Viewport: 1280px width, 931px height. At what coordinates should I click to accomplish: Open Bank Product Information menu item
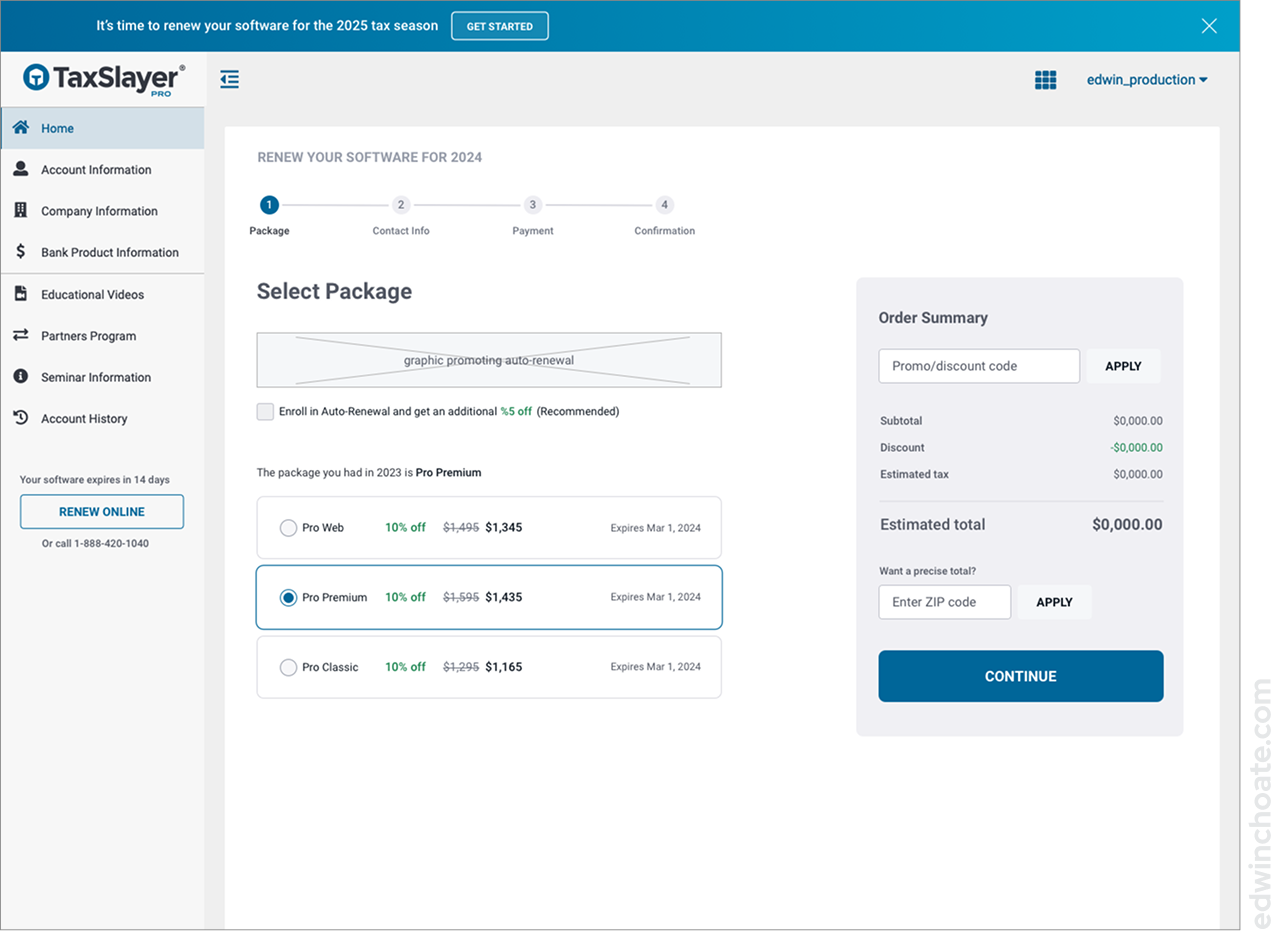102,252
